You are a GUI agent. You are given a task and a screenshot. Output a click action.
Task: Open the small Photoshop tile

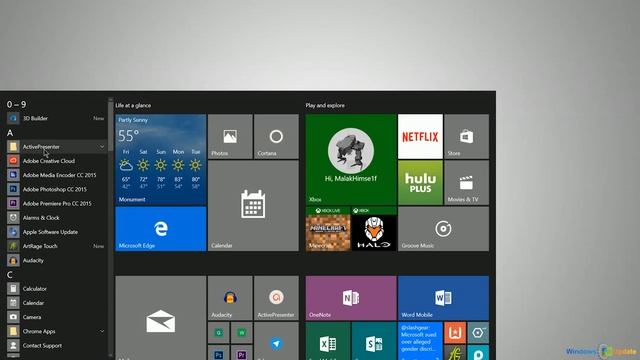[x=219, y=353]
